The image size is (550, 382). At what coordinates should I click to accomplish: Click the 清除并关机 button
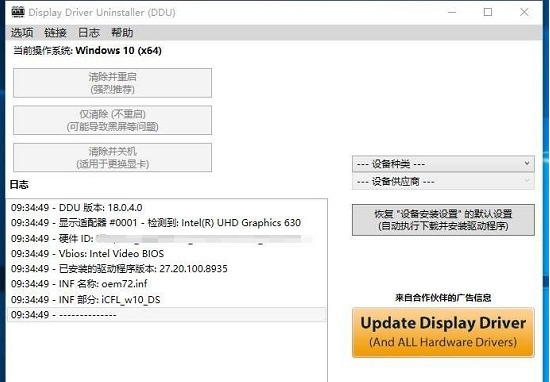[x=113, y=158]
